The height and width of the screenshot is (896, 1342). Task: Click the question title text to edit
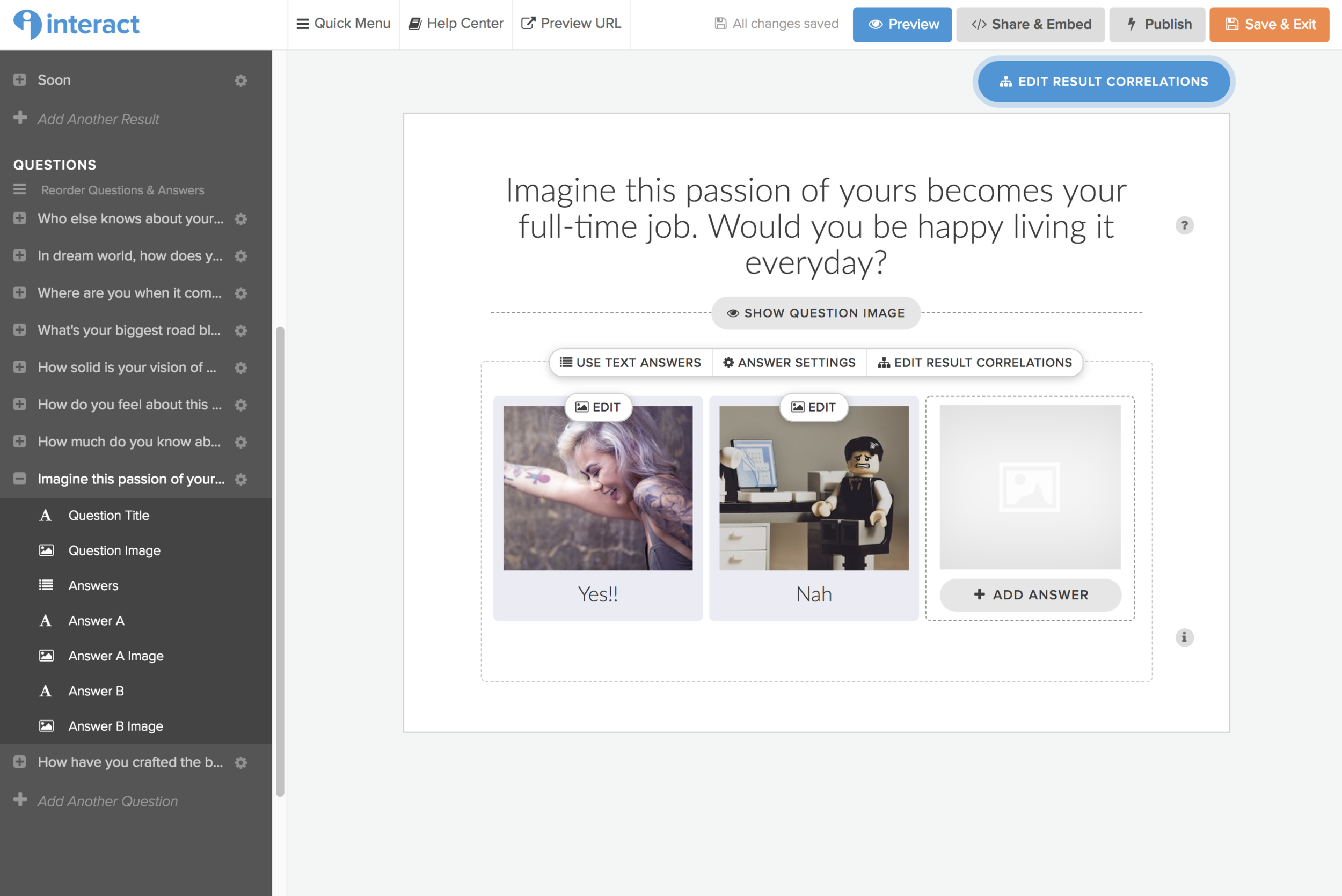[x=816, y=226]
